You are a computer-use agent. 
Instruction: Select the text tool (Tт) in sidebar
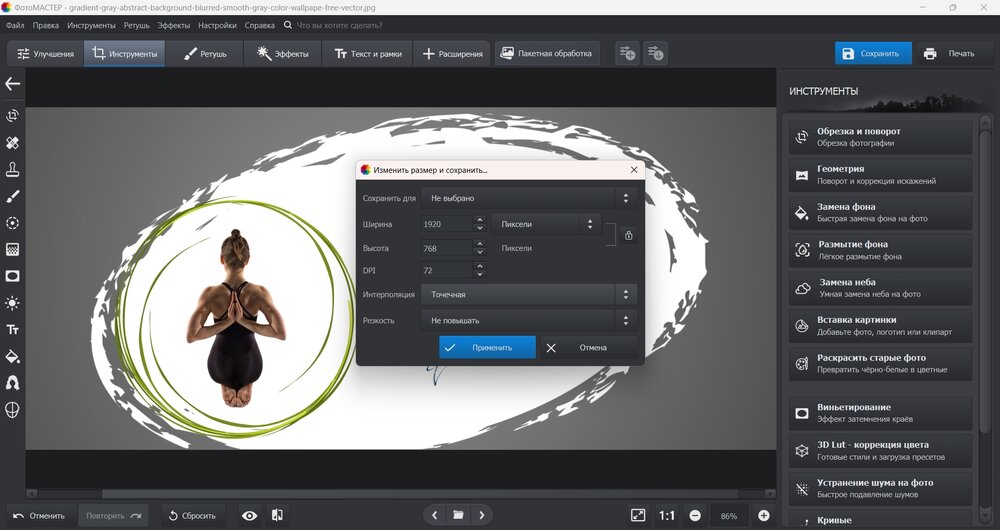[13, 329]
